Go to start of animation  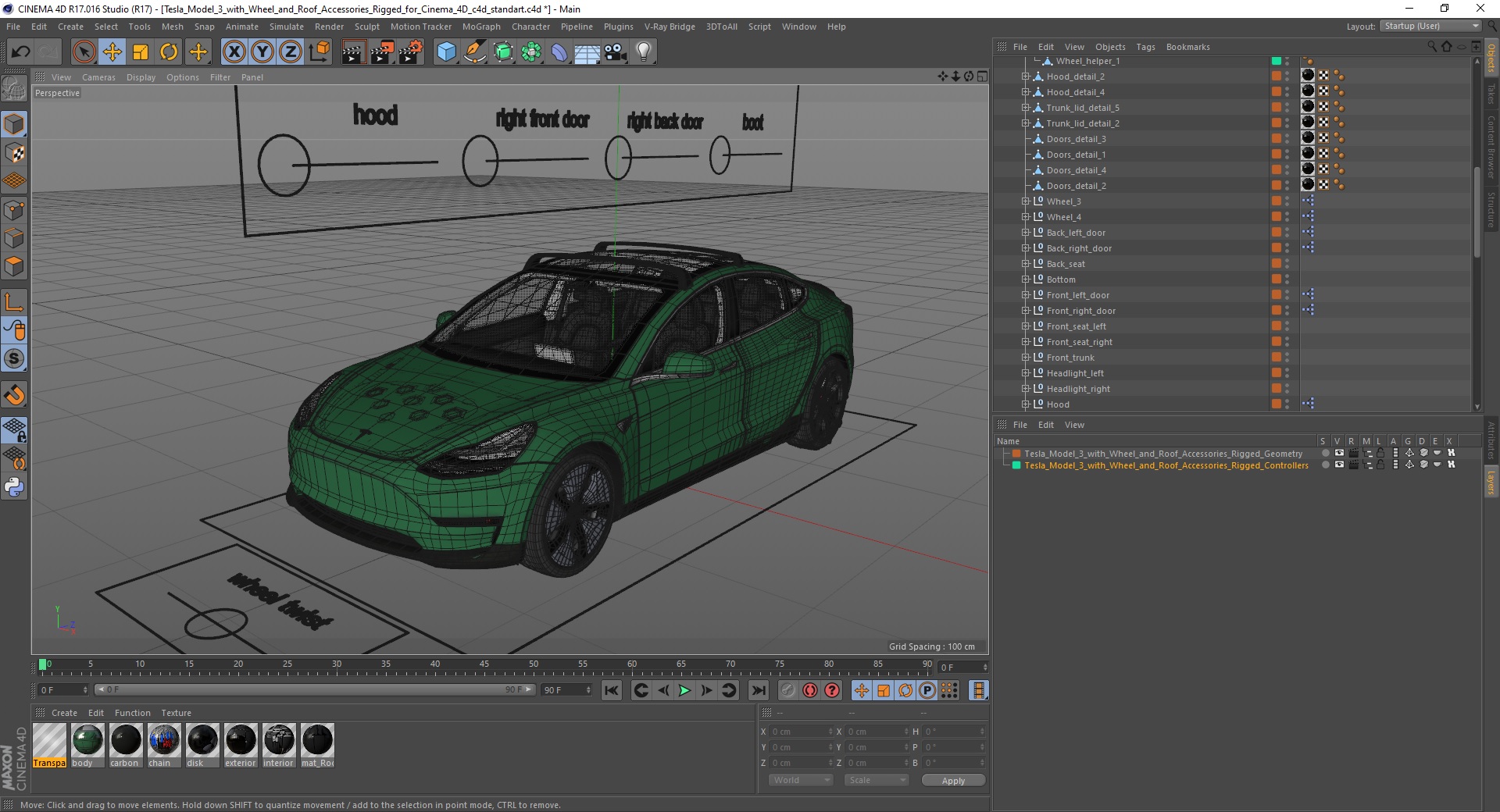pyautogui.click(x=612, y=690)
